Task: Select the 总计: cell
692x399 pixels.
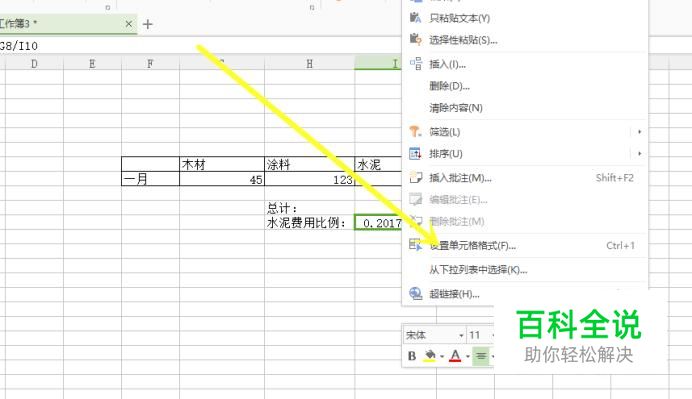Action: [x=309, y=207]
